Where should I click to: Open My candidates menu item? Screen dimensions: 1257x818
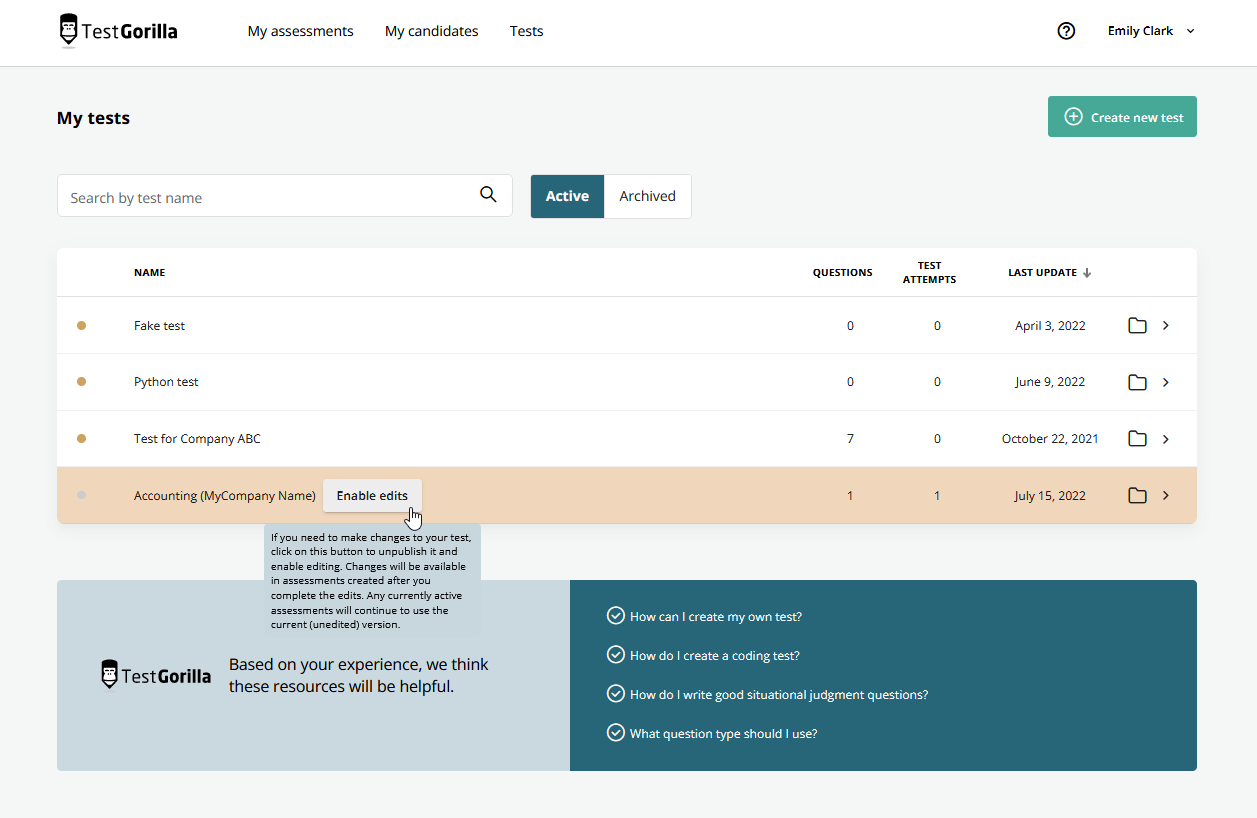point(431,31)
